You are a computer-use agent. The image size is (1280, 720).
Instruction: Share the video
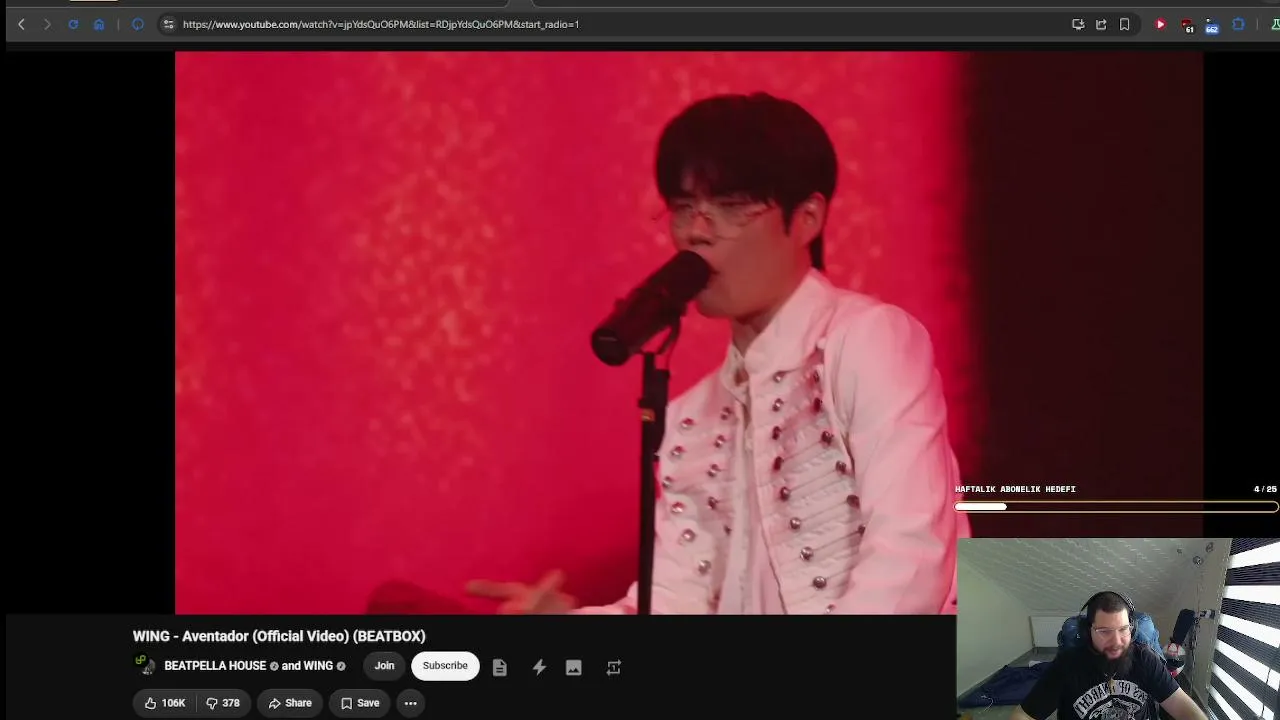click(x=290, y=703)
